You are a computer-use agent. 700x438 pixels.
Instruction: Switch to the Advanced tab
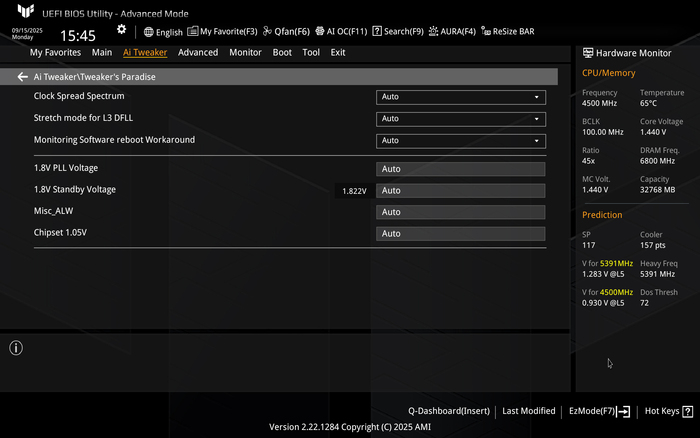[x=198, y=52]
